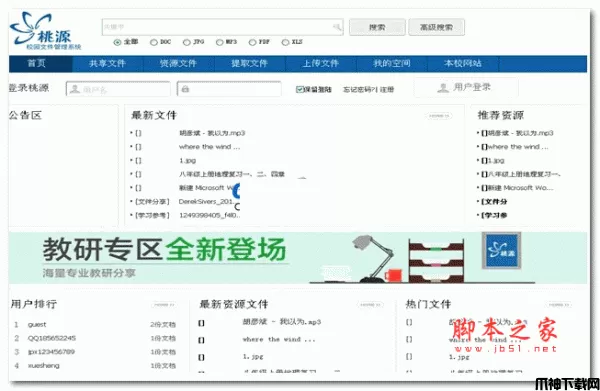Open '新建 Microsoft Wo...' in 推荐资源
The width and height of the screenshot is (600, 391).
[x=520, y=188]
